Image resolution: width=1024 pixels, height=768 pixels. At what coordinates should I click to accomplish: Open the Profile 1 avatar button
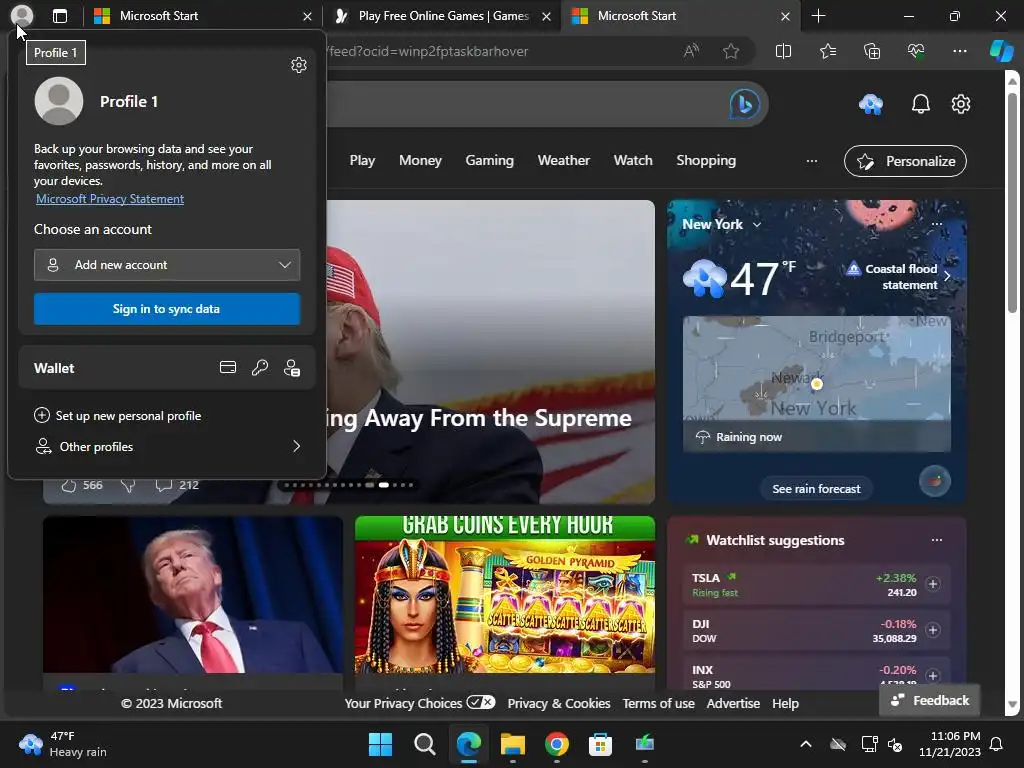coord(22,16)
